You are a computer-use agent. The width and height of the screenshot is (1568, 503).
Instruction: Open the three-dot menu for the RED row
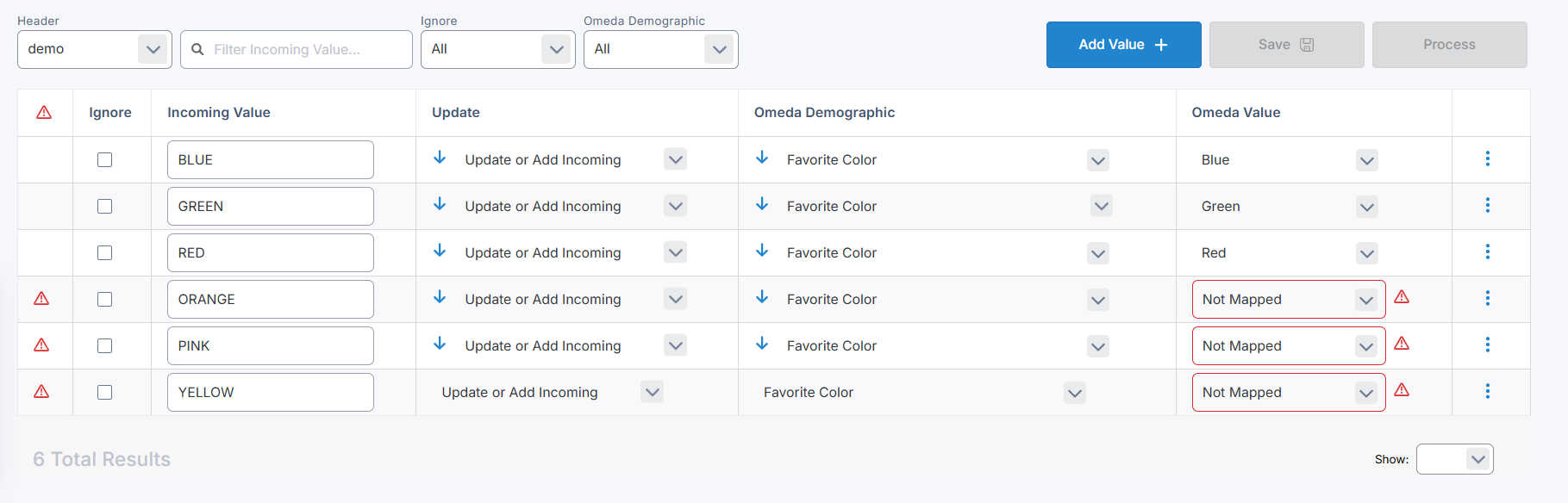point(1487,252)
